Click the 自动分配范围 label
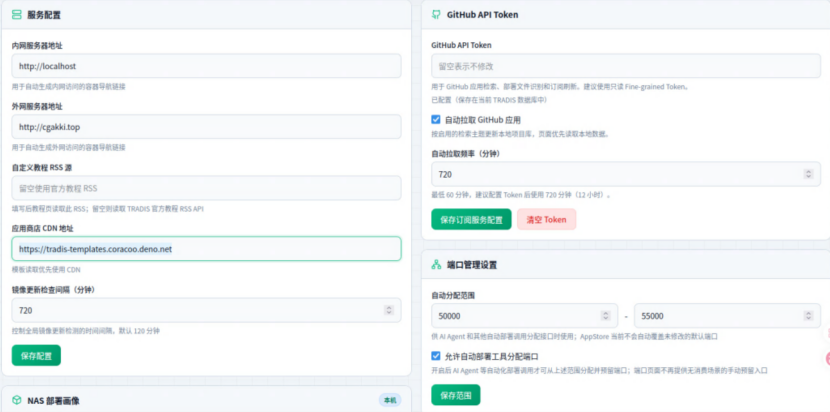 453,295
